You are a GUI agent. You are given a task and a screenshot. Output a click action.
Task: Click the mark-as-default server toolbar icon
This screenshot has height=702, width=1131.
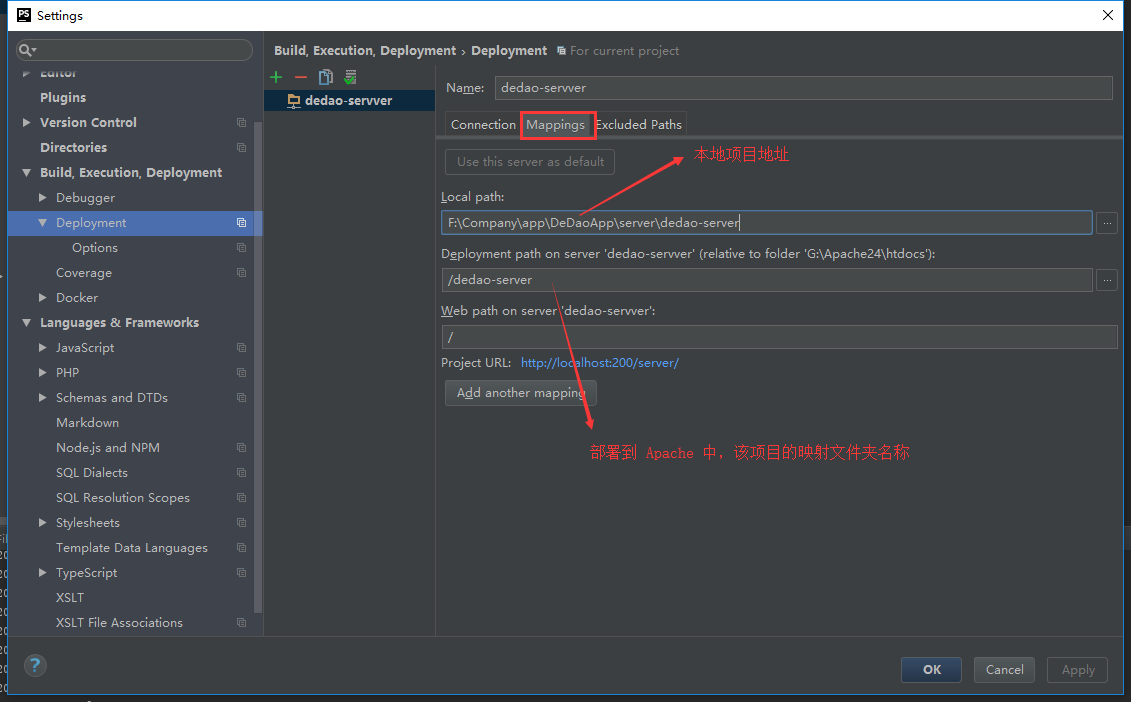[x=351, y=77]
